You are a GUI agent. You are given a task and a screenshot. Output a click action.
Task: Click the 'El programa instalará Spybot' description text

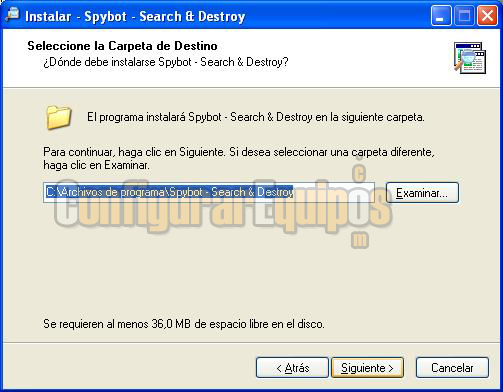tap(256, 117)
